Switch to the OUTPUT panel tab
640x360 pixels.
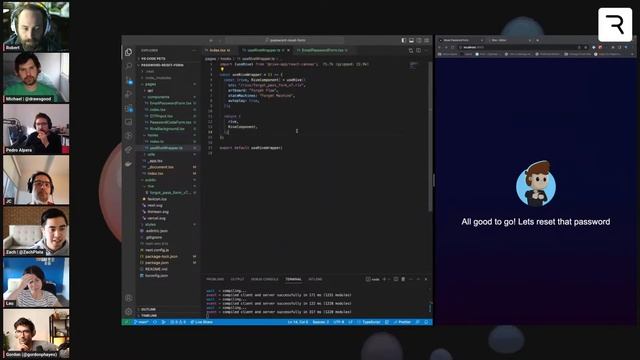click(x=237, y=279)
